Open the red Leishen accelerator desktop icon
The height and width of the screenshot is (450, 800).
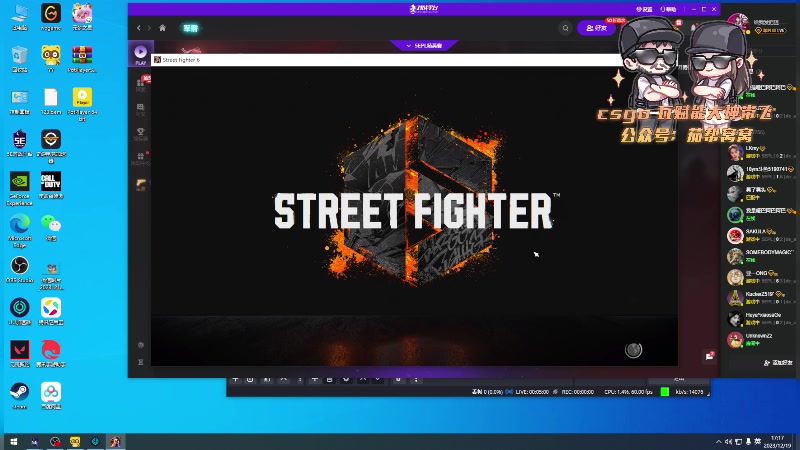pos(51,354)
